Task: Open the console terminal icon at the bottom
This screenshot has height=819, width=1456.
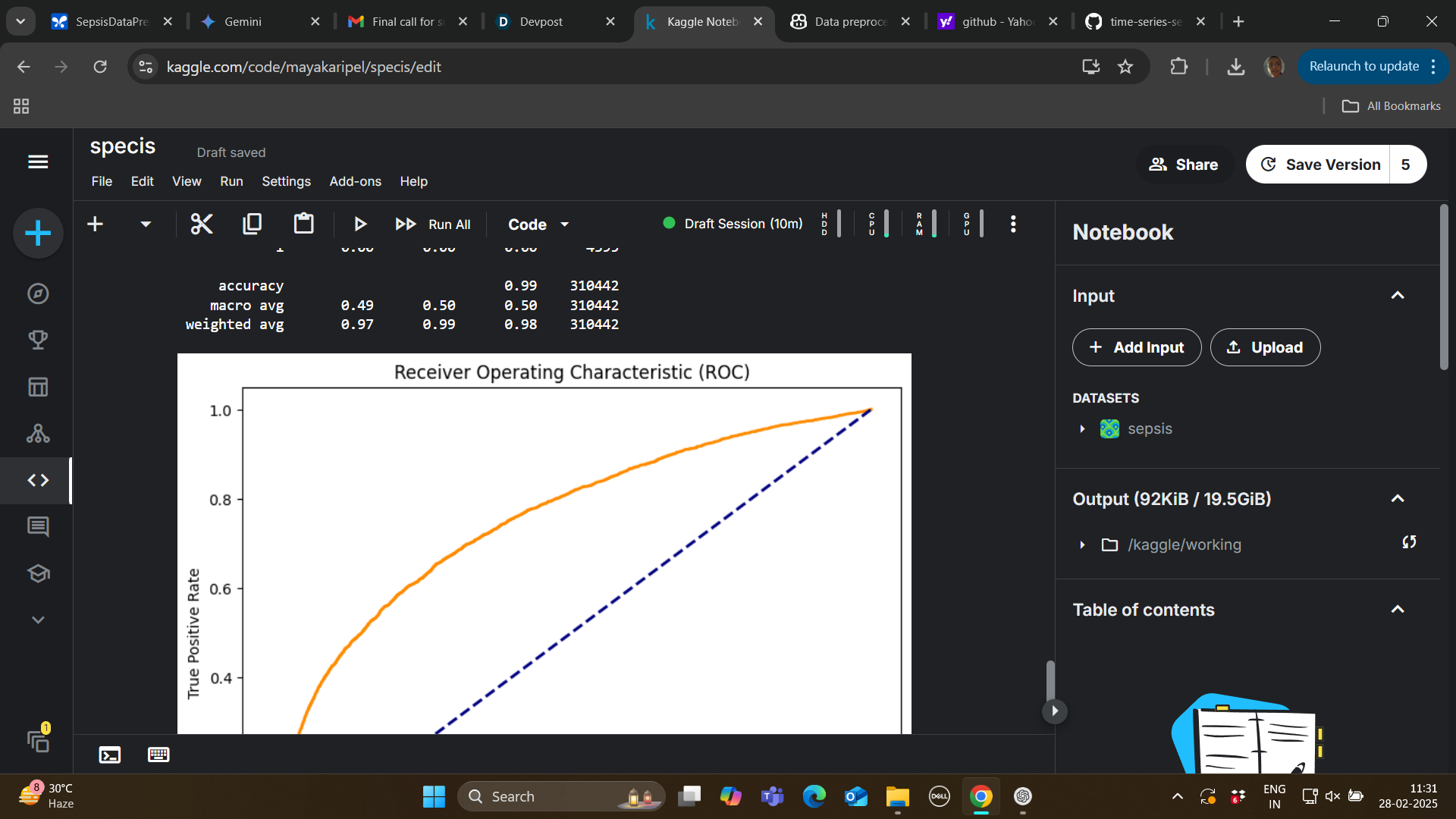Action: click(110, 755)
